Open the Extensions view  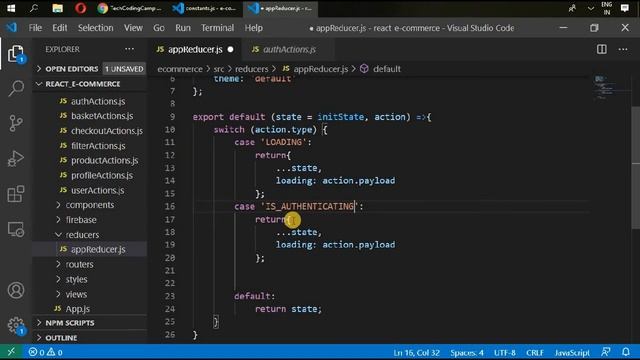[16, 194]
